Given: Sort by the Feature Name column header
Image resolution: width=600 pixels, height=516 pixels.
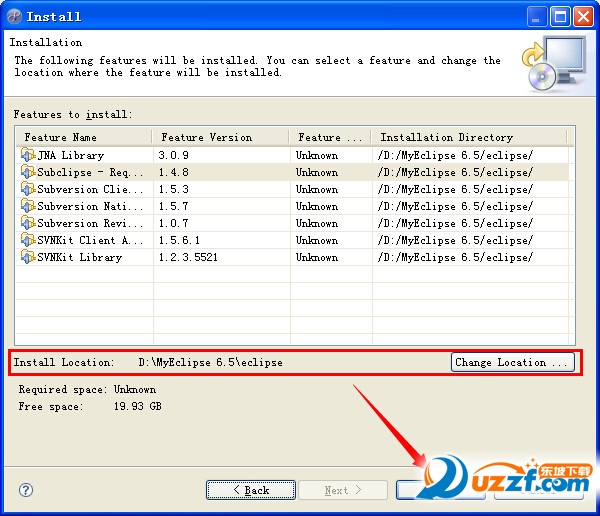Looking at the screenshot, I should (x=84, y=137).
